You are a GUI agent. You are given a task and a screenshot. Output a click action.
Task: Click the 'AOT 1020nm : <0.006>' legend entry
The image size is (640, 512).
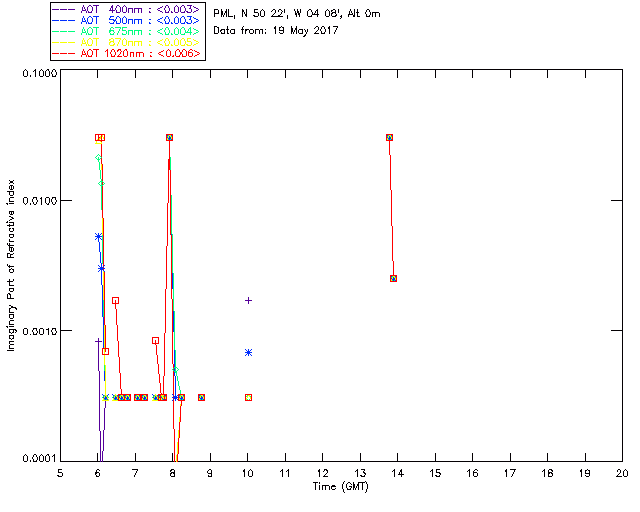pos(128,53)
